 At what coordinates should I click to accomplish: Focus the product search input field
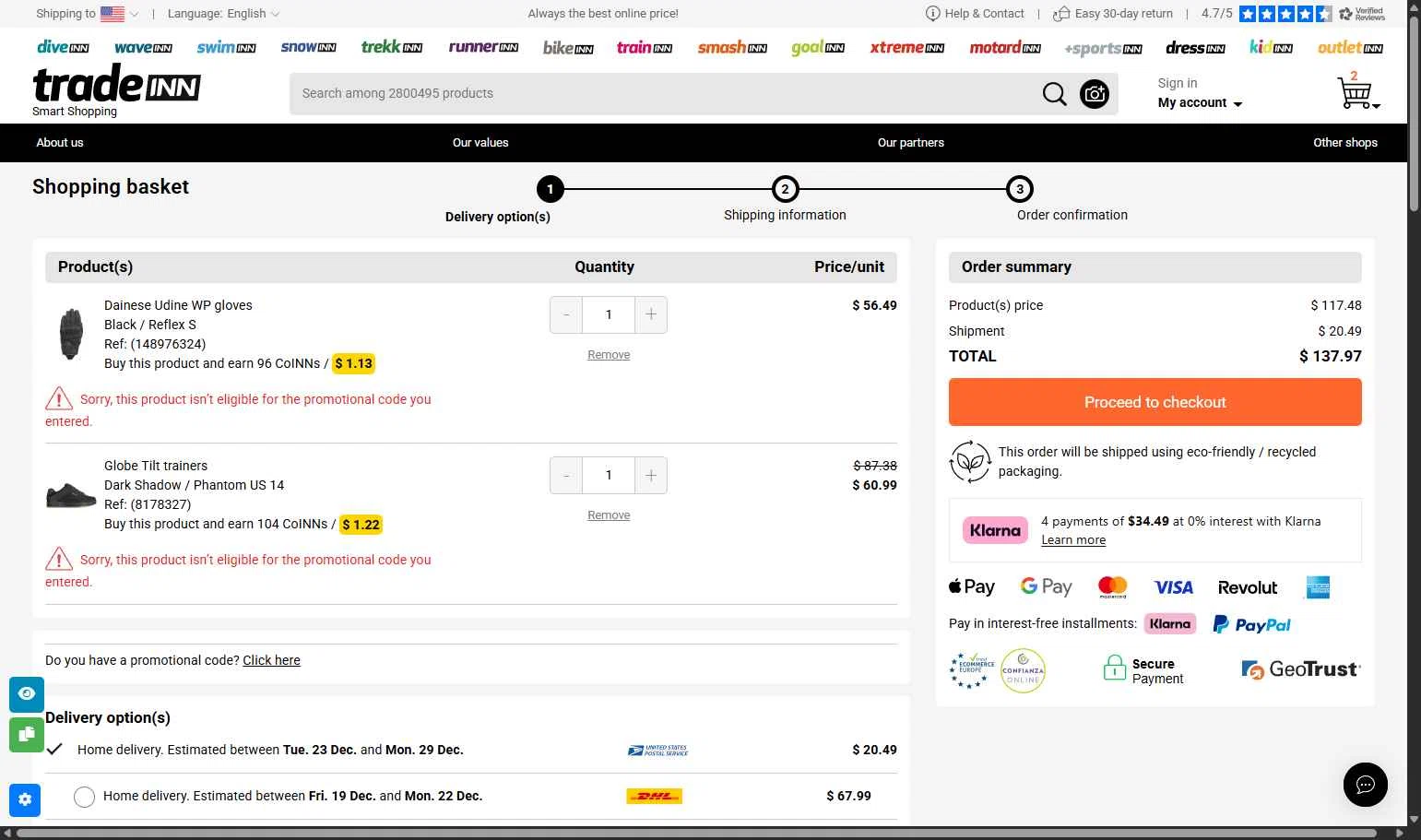tap(662, 93)
